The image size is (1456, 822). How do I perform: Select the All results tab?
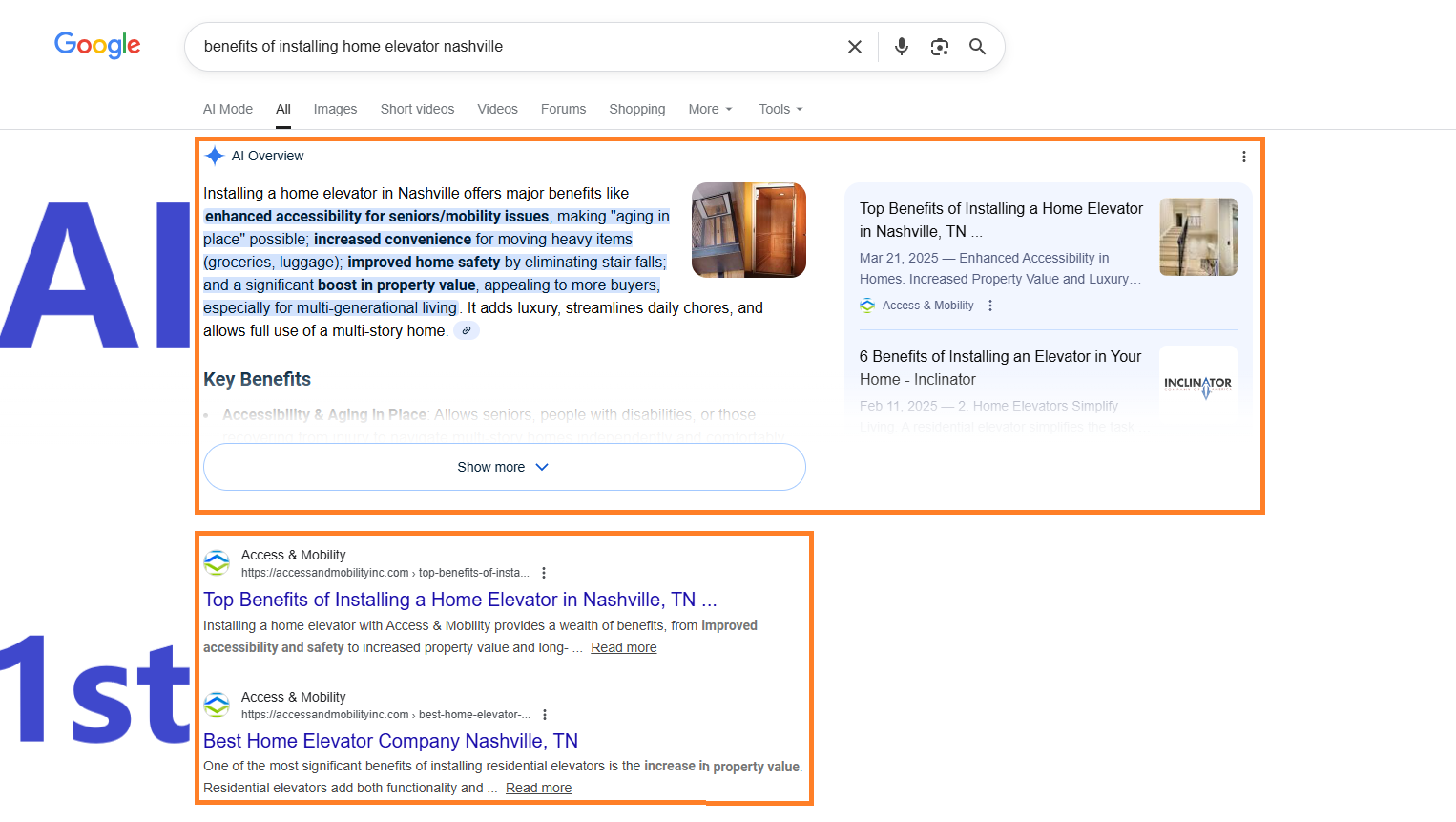pyautogui.click(x=283, y=109)
